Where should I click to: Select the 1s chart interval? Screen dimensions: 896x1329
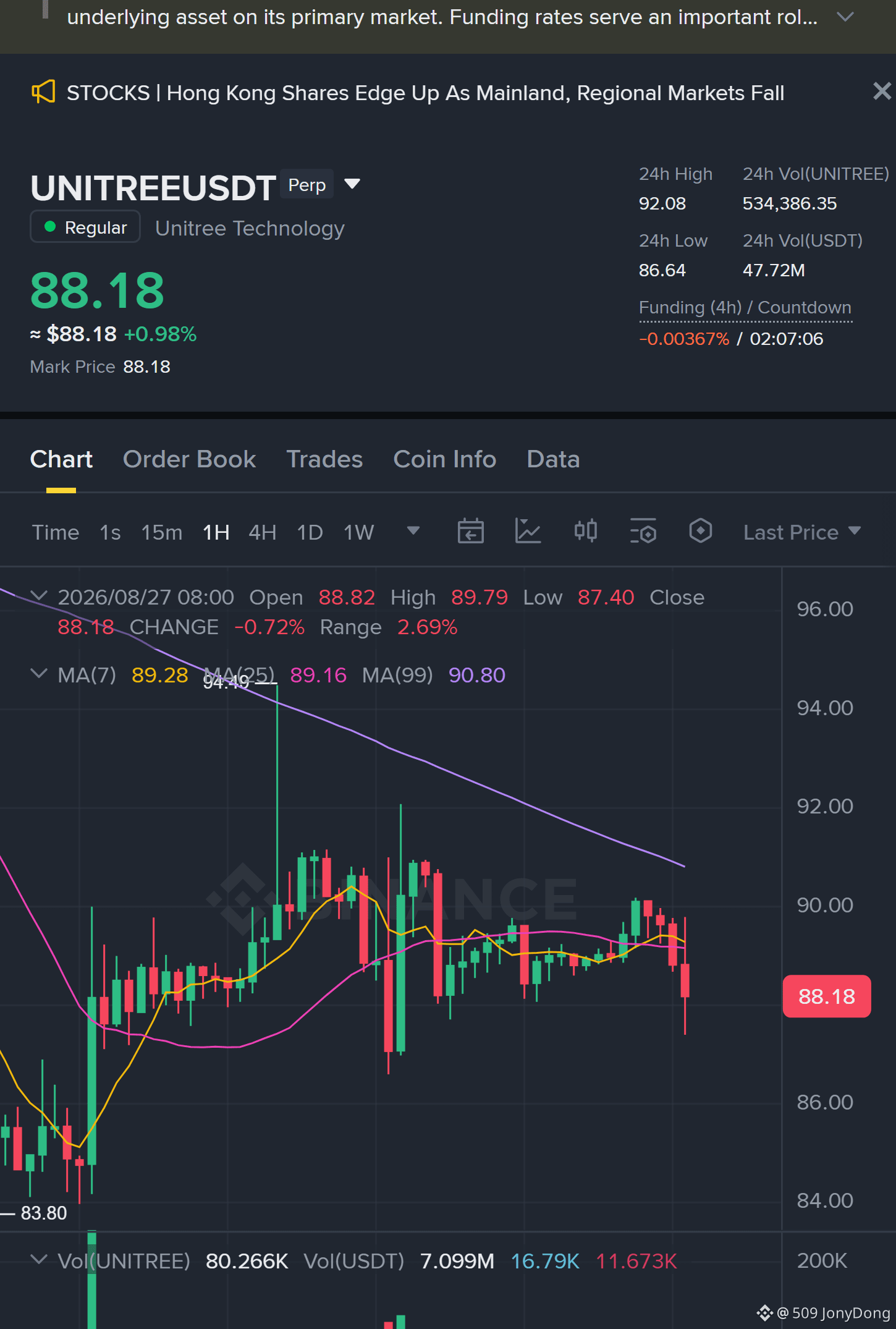pyautogui.click(x=111, y=532)
